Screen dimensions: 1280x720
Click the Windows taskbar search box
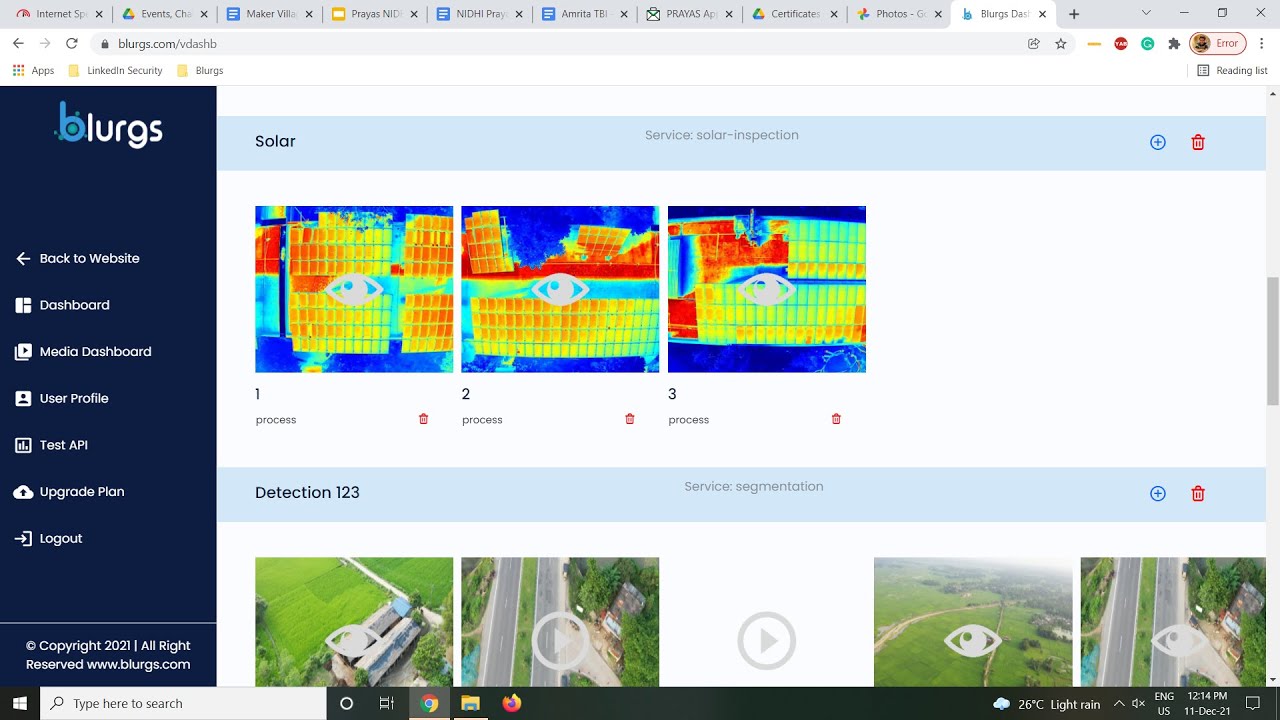(183, 703)
